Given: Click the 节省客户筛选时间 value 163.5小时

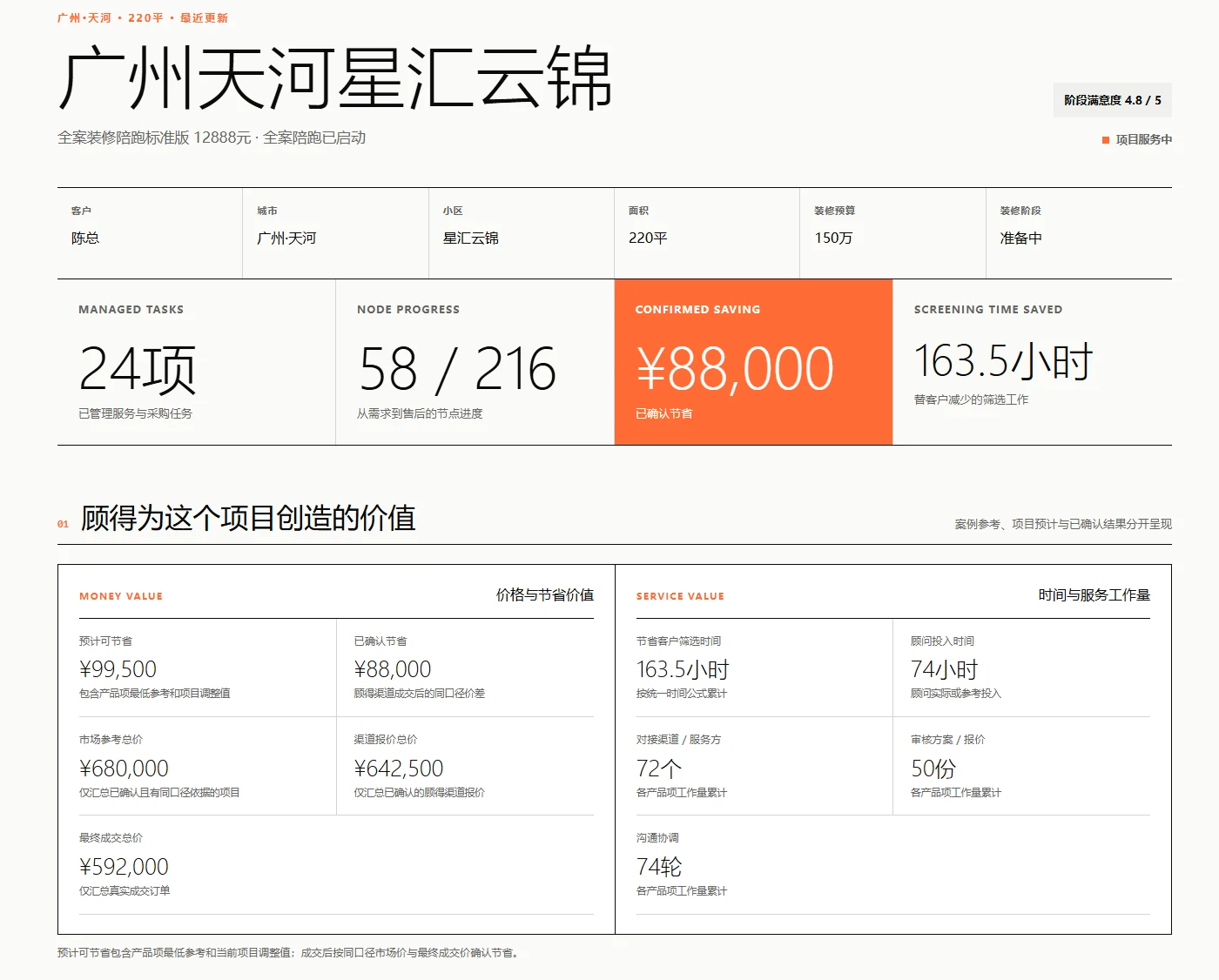Looking at the screenshot, I should tap(683, 669).
